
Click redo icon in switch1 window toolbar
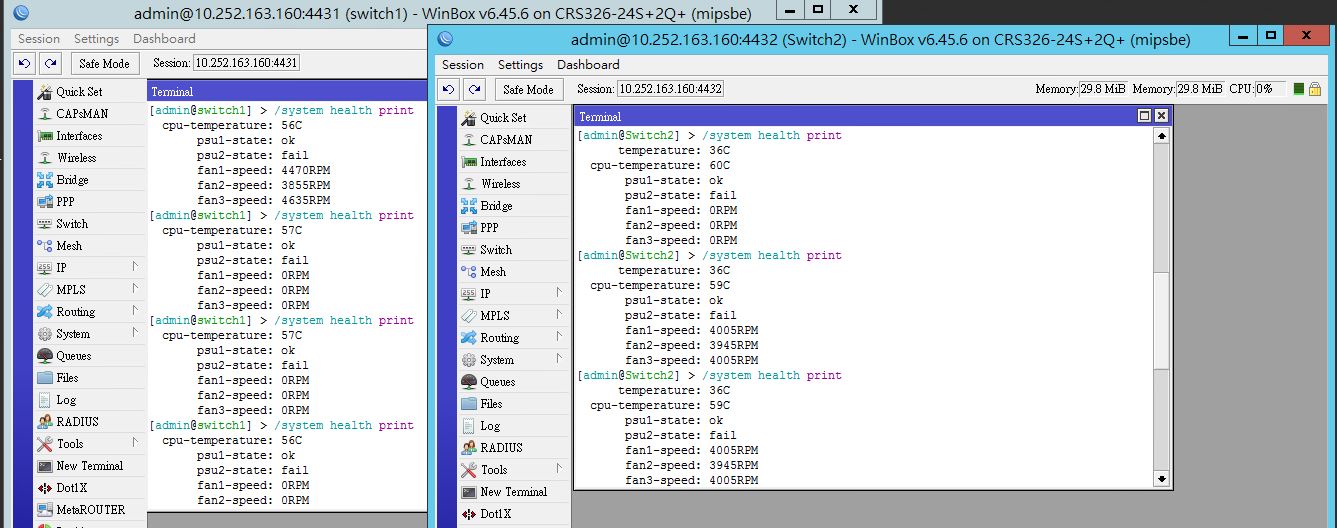(x=51, y=63)
